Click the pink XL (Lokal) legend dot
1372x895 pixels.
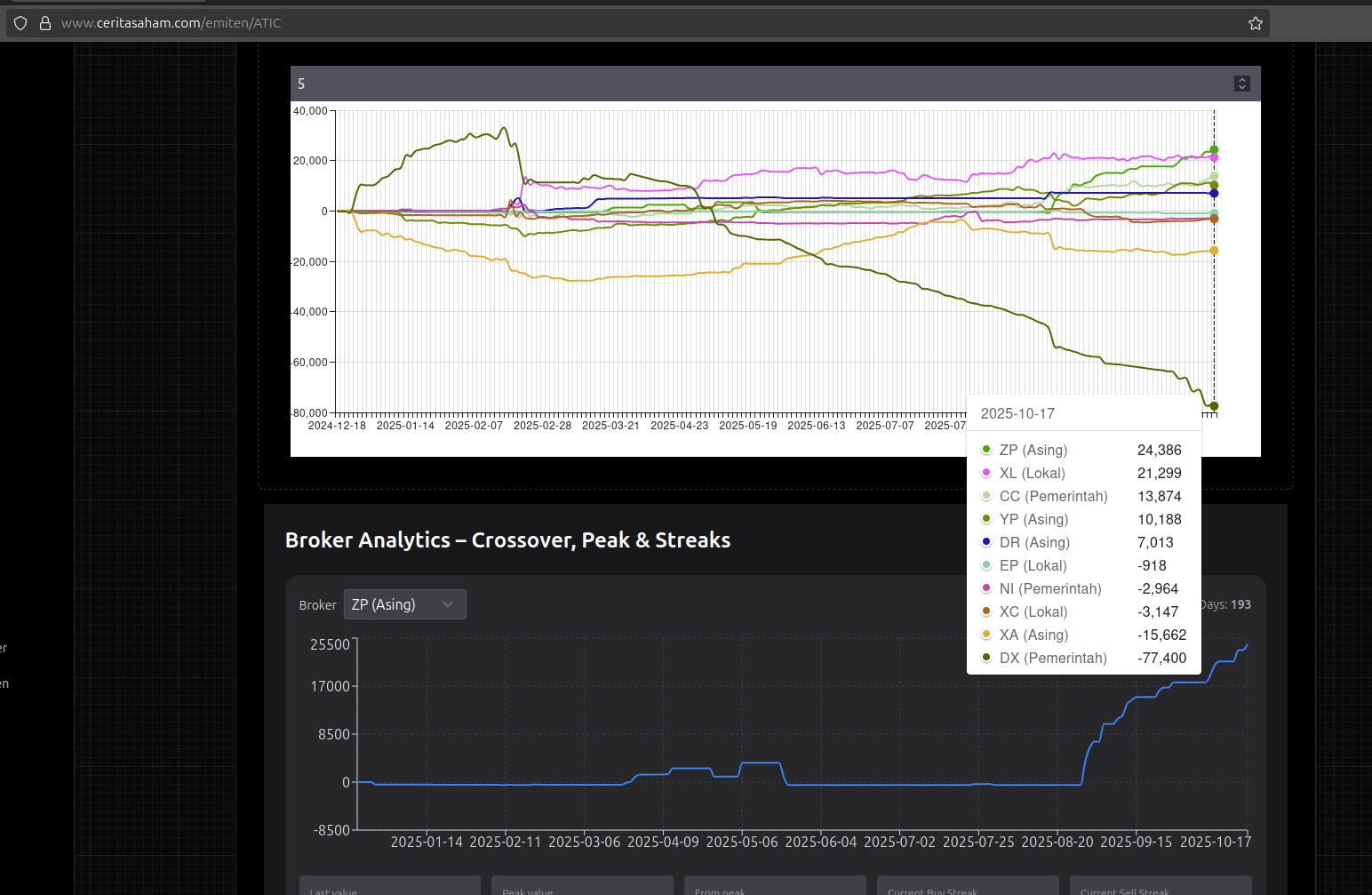[986, 473]
